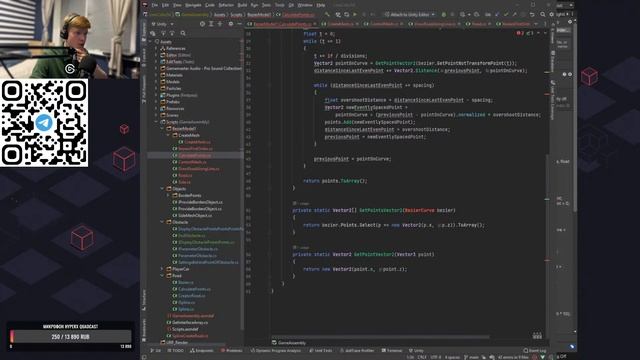Open dotTrace Profiler tool window
Image resolution: width=640 pixels, height=360 pixels.
coord(358,351)
